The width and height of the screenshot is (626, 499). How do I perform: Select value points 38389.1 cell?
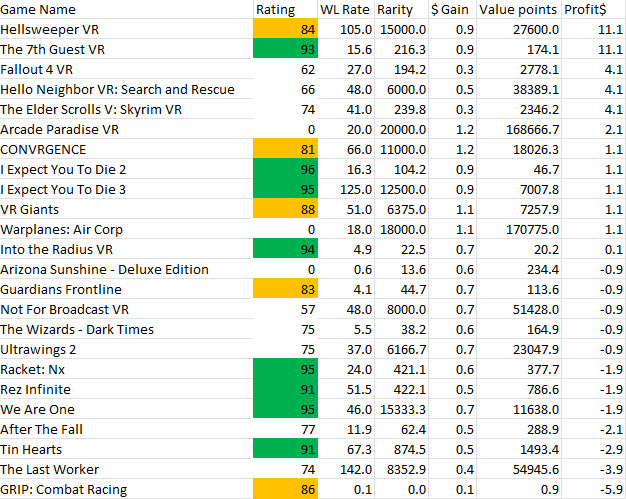coord(519,89)
